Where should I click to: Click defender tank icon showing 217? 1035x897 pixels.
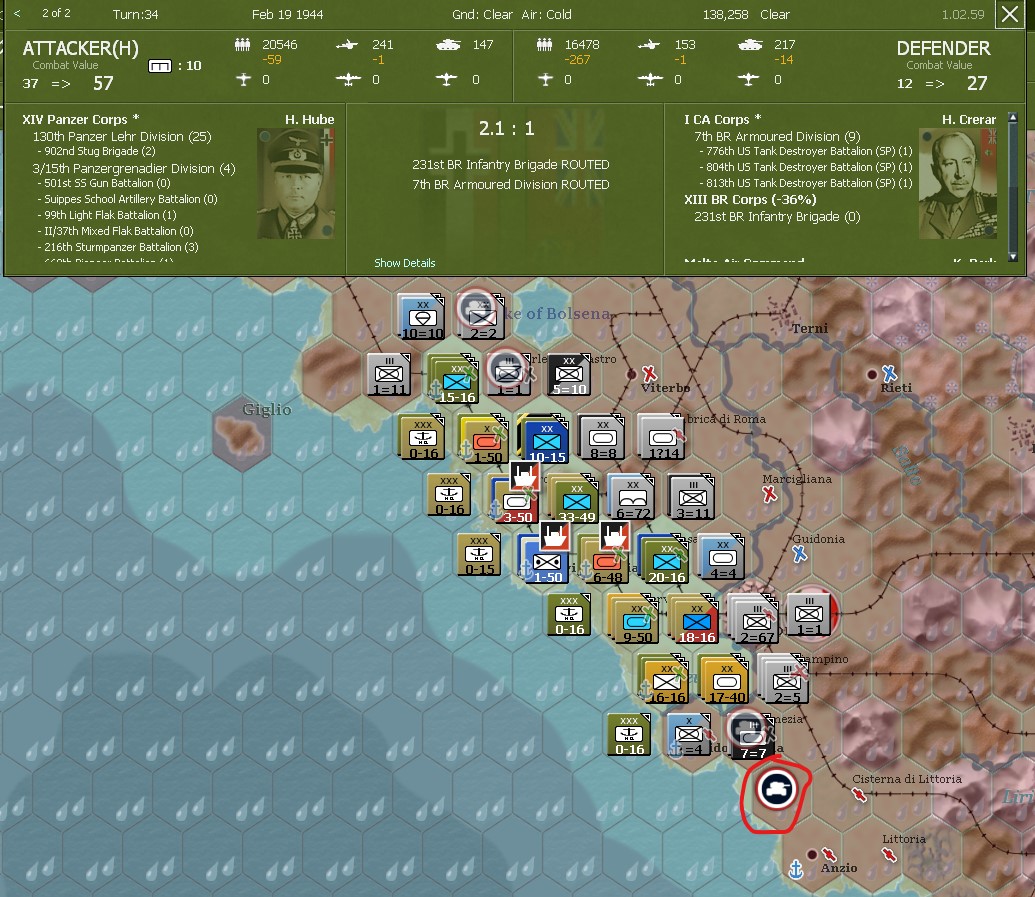pos(750,45)
